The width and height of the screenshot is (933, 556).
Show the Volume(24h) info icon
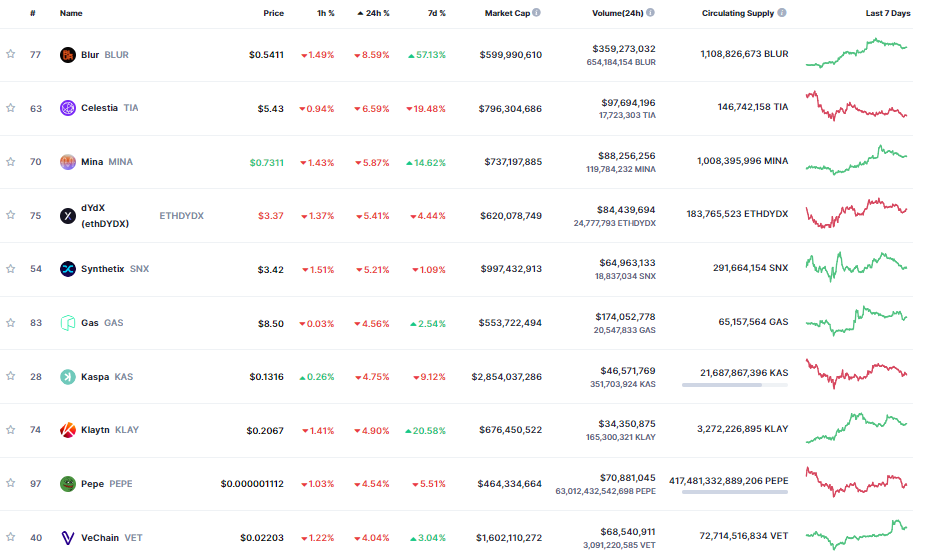point(650,13)
